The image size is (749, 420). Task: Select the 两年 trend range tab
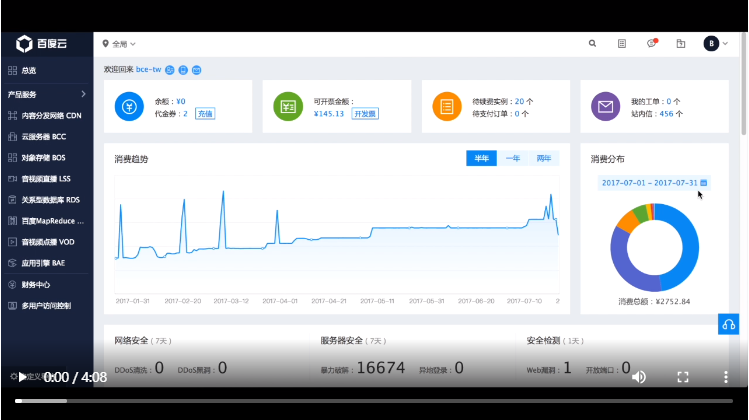(x=544, y=158)
